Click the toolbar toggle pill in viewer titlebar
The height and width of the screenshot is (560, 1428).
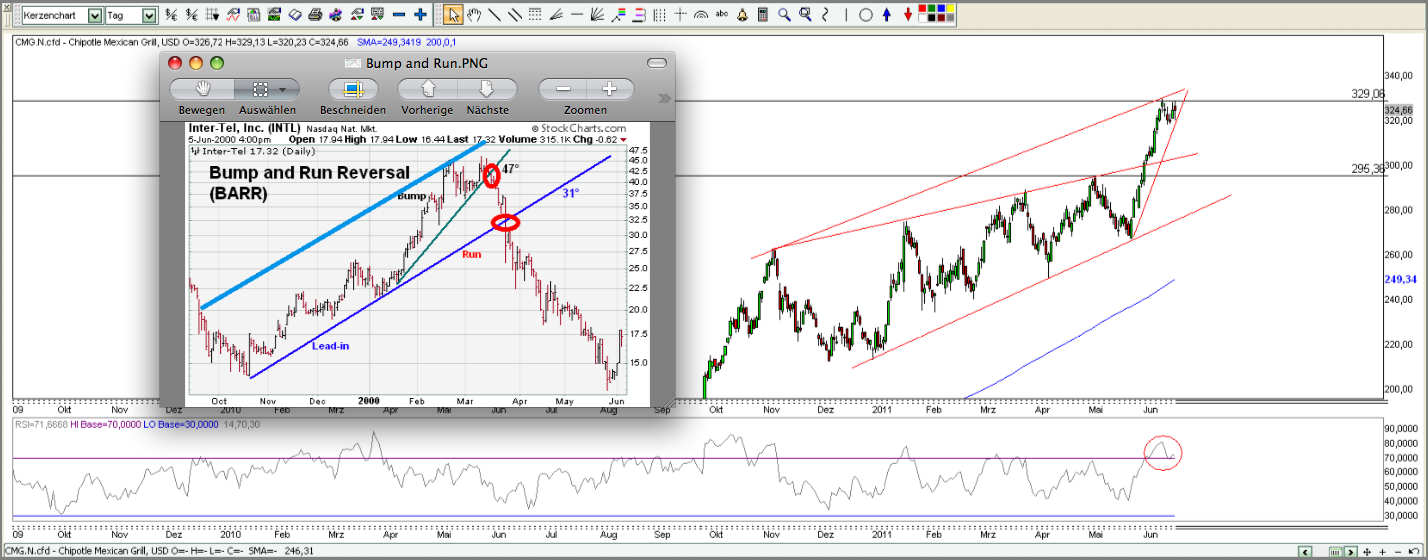(656, 63)
